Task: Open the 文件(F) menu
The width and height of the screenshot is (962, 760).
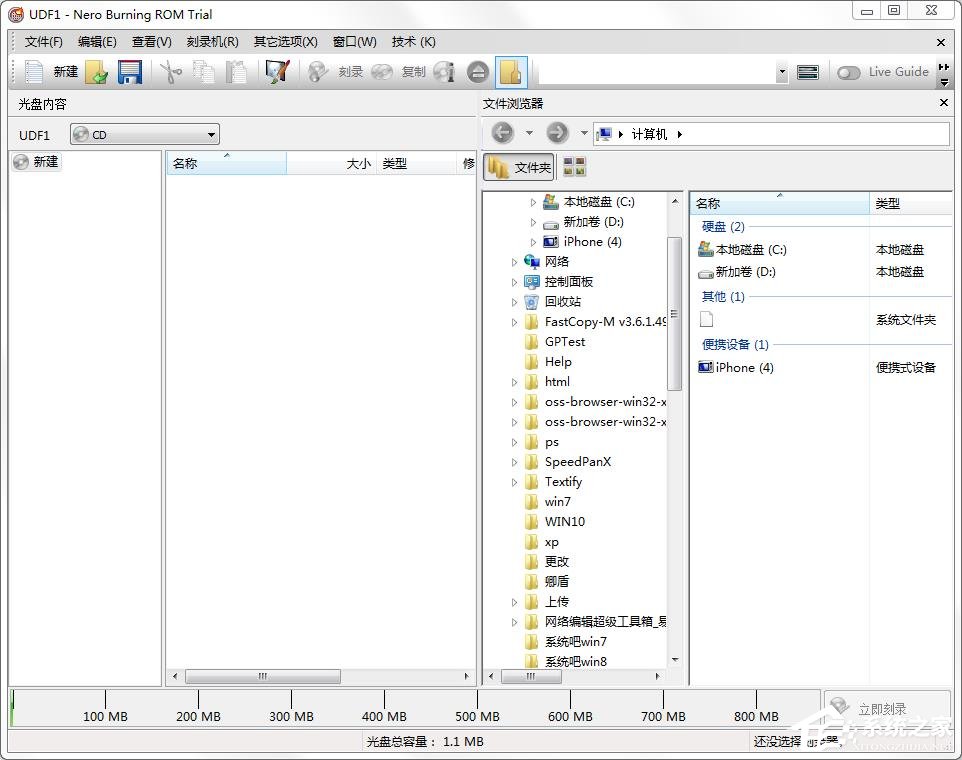Action: 43,42
